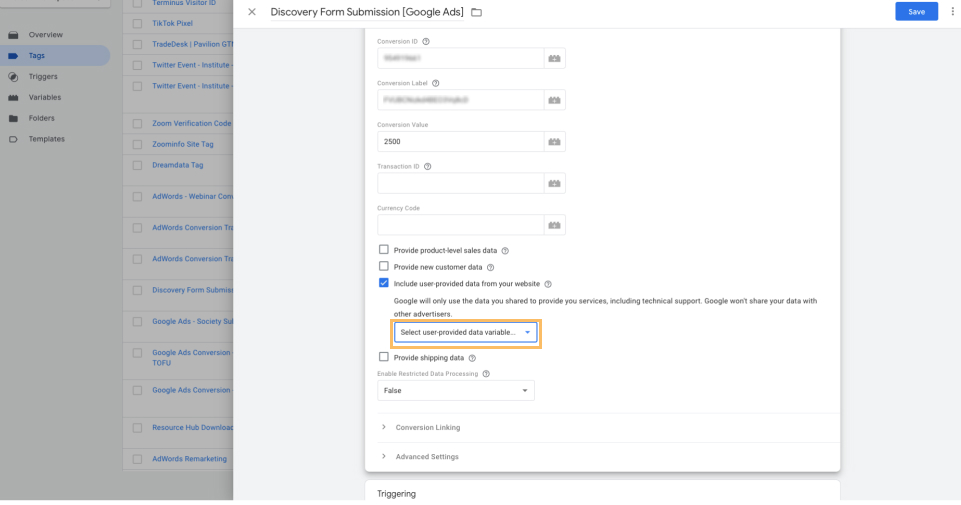Save the tag
Screen dimensions: 961x505
click(x=916, y=12)
